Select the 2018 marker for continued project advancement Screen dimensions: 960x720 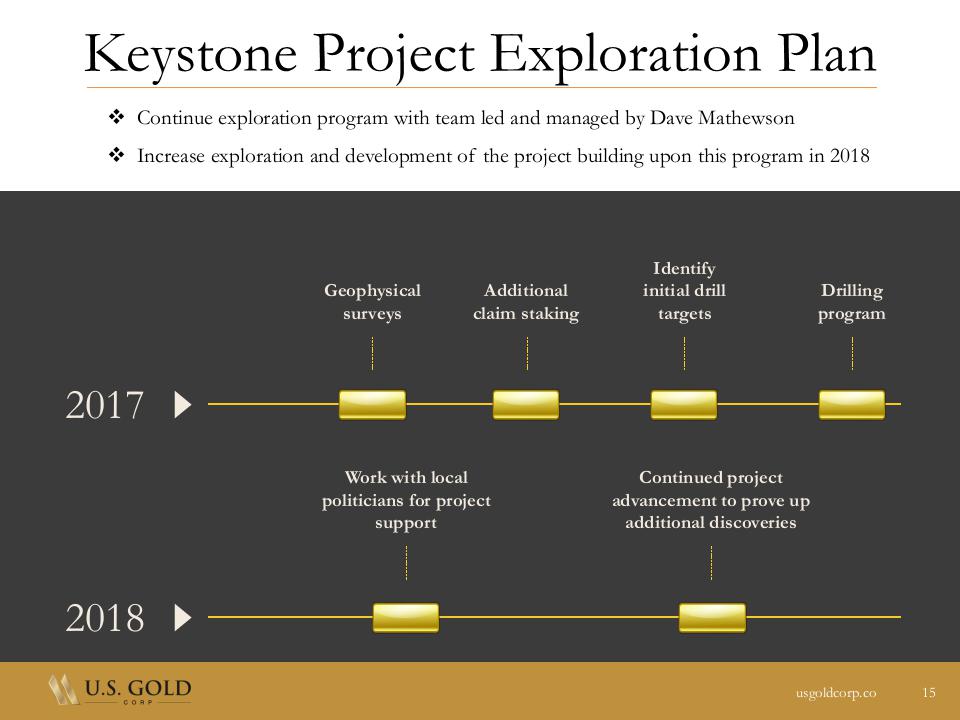point(712,618)
